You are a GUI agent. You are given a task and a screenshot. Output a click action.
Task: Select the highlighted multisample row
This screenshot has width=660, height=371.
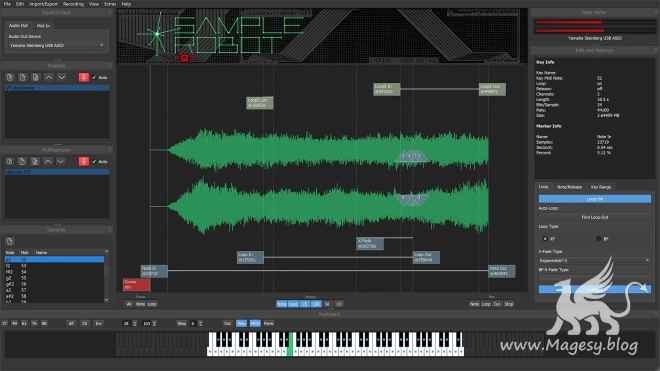coord(57,172)
